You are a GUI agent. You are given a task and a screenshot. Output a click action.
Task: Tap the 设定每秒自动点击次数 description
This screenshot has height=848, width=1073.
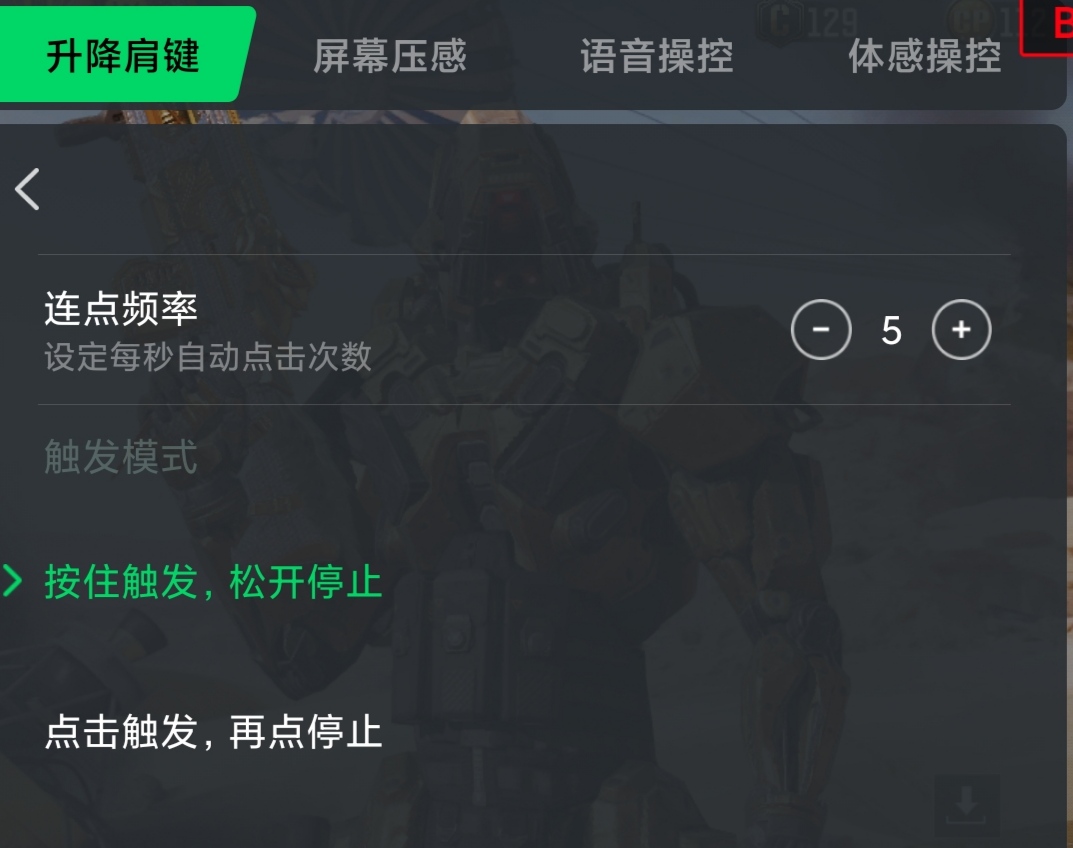pyautogui.click(x=208, y=357)
